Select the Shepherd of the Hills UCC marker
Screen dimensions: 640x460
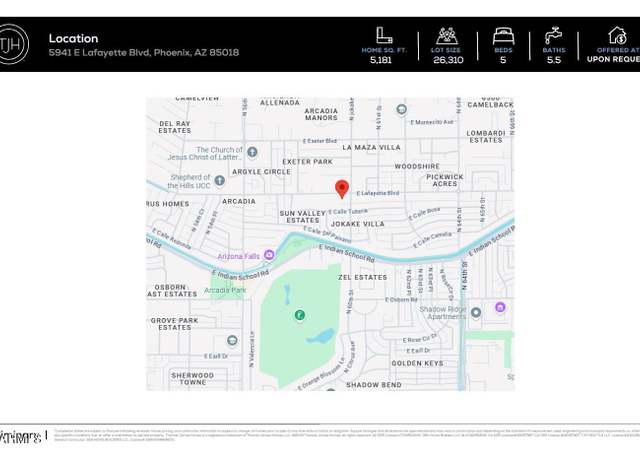point(220,180)
